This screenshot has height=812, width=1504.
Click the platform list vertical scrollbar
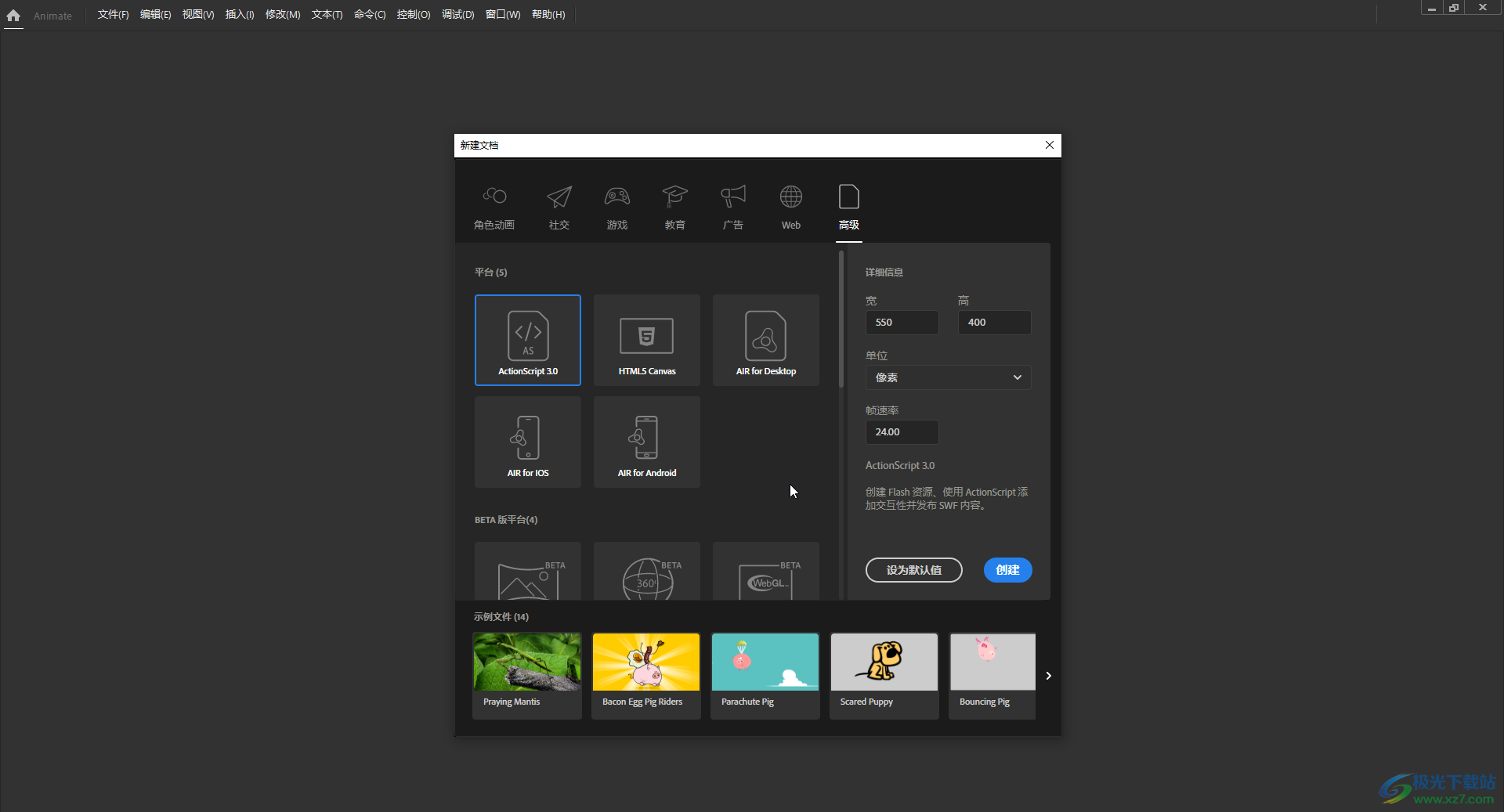pyautogui.click(x=841, y=319)
